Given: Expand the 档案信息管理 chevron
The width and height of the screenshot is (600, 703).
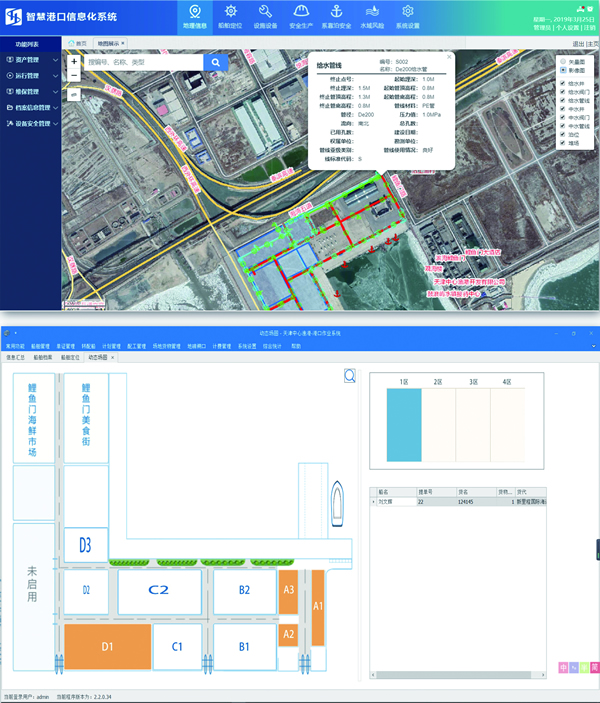Looking at the screenshot, I should tap(55, 108).
